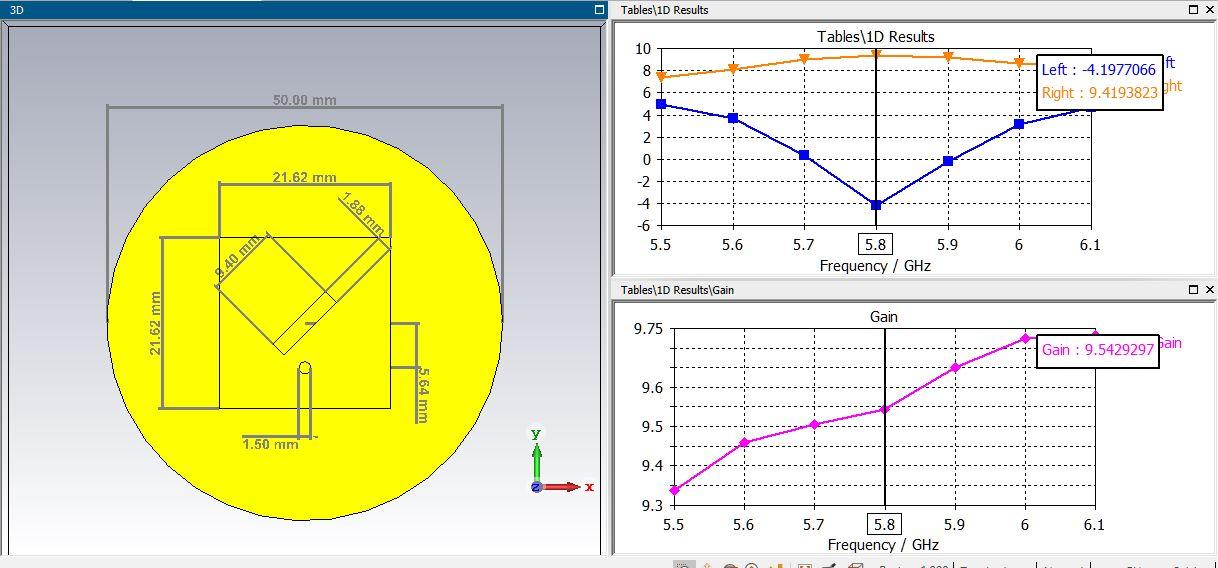Select the 3D window title bar
Image resolution: width=1218 pixels, height=568 pixels.
coord(304,9)
